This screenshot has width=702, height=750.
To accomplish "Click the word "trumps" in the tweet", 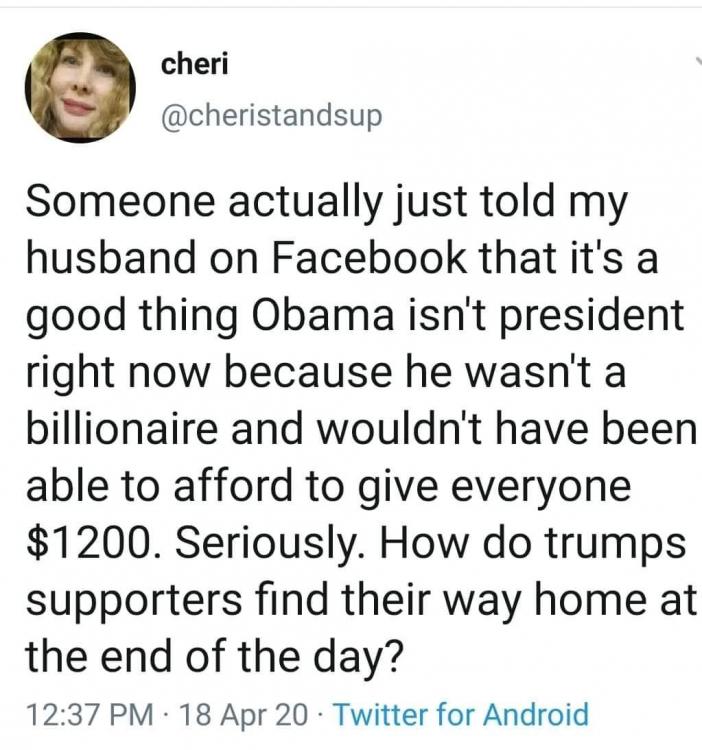I will (616, 543).
